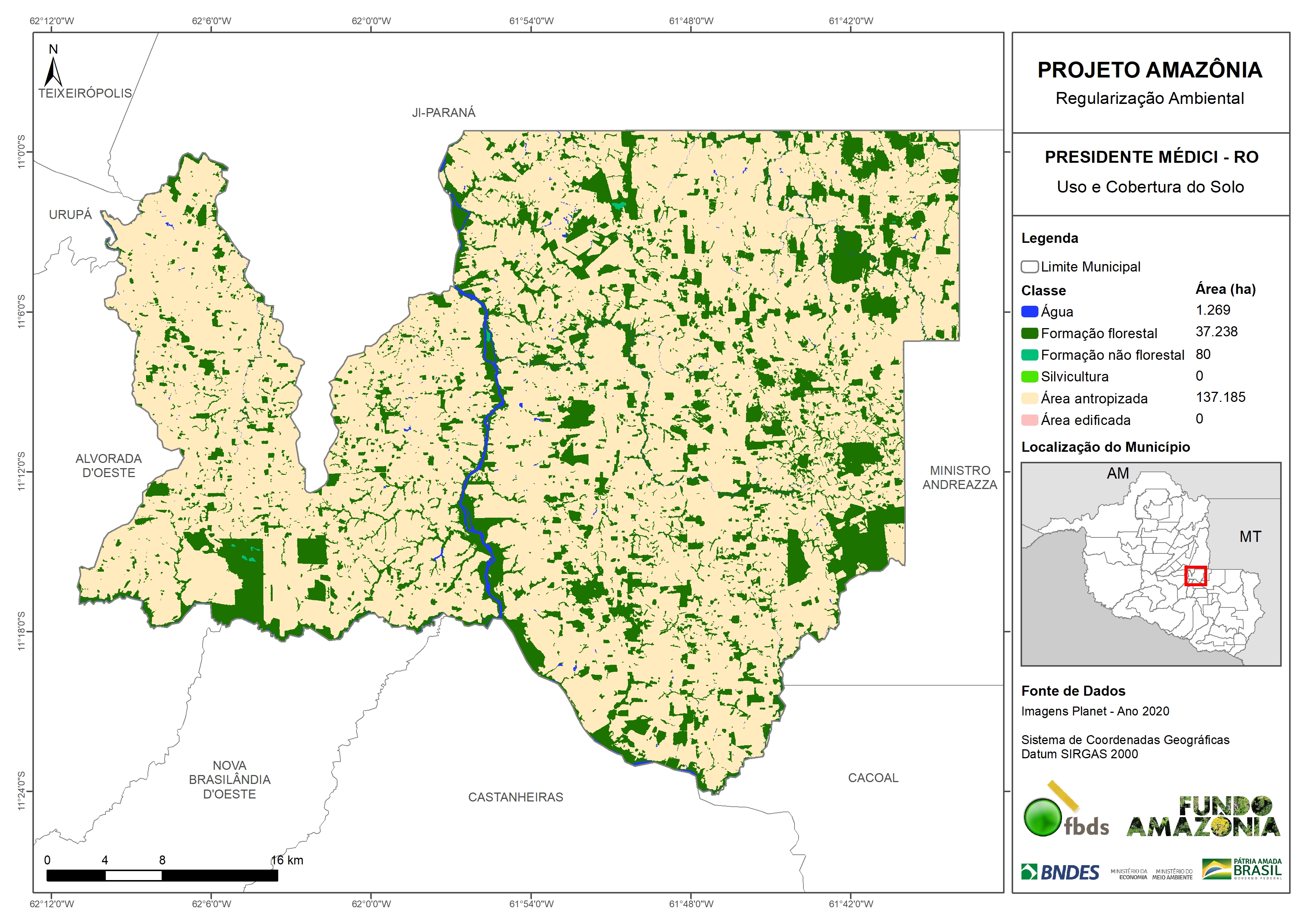Click the JI-PARANÁ municipality label

(x=444, y=113)
